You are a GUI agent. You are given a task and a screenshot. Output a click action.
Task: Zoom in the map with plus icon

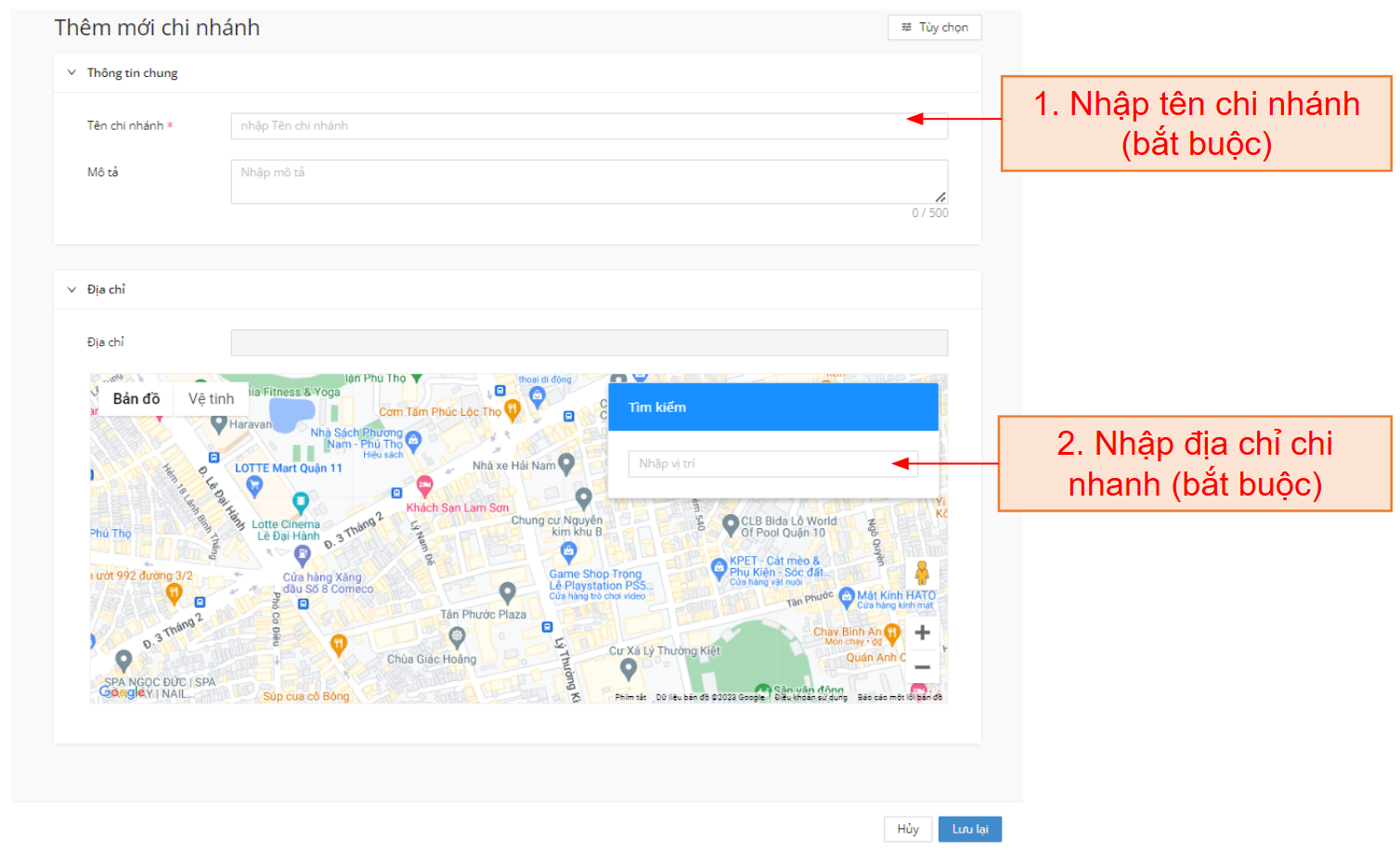click(922, 633)
